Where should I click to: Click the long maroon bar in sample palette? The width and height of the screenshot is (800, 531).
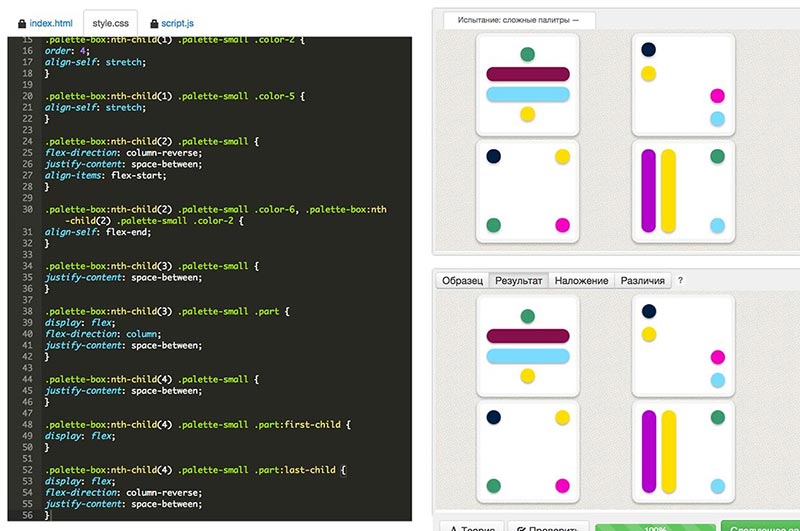click(x=528, y=74)
